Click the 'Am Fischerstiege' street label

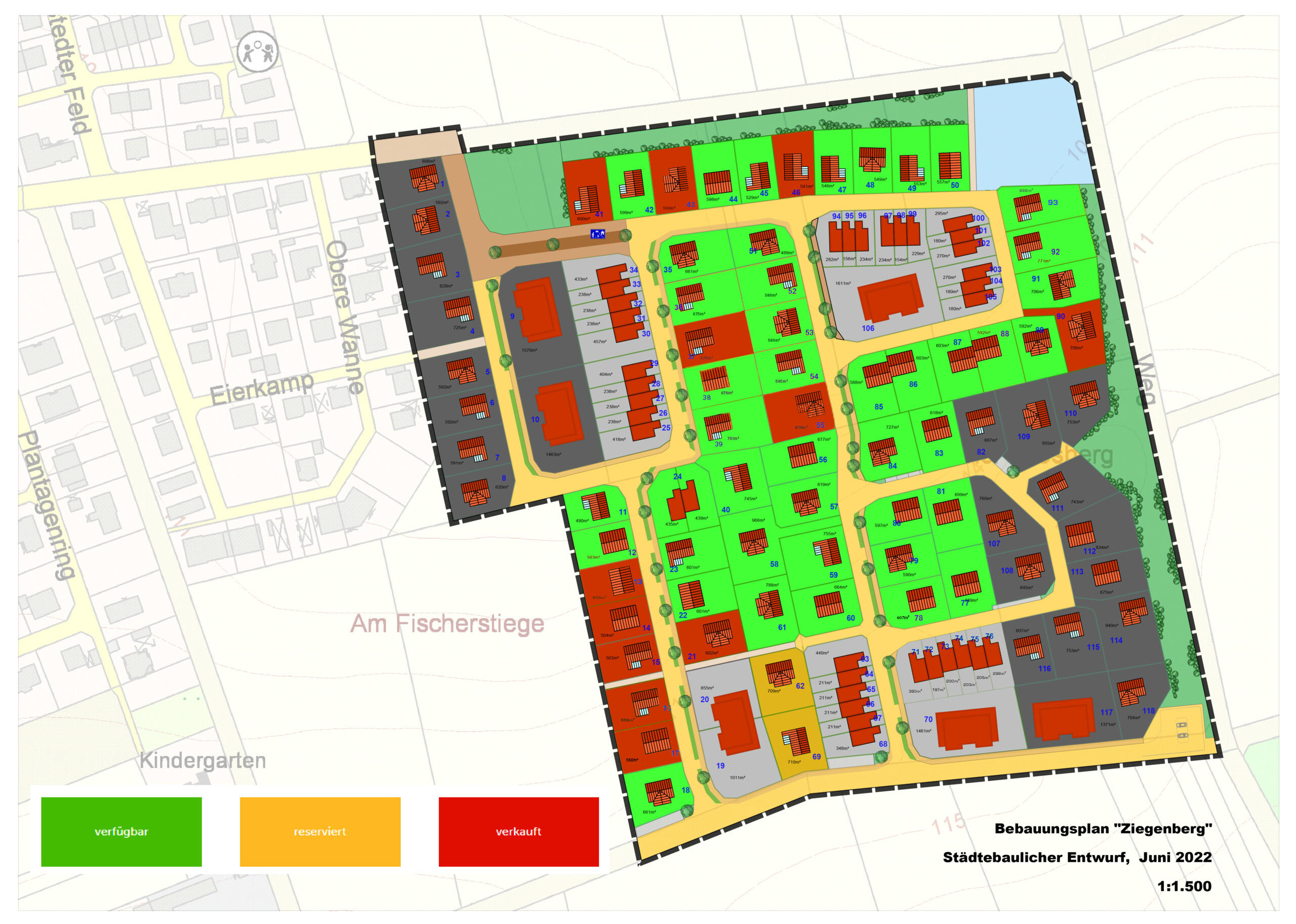click(x=447, y=624)
